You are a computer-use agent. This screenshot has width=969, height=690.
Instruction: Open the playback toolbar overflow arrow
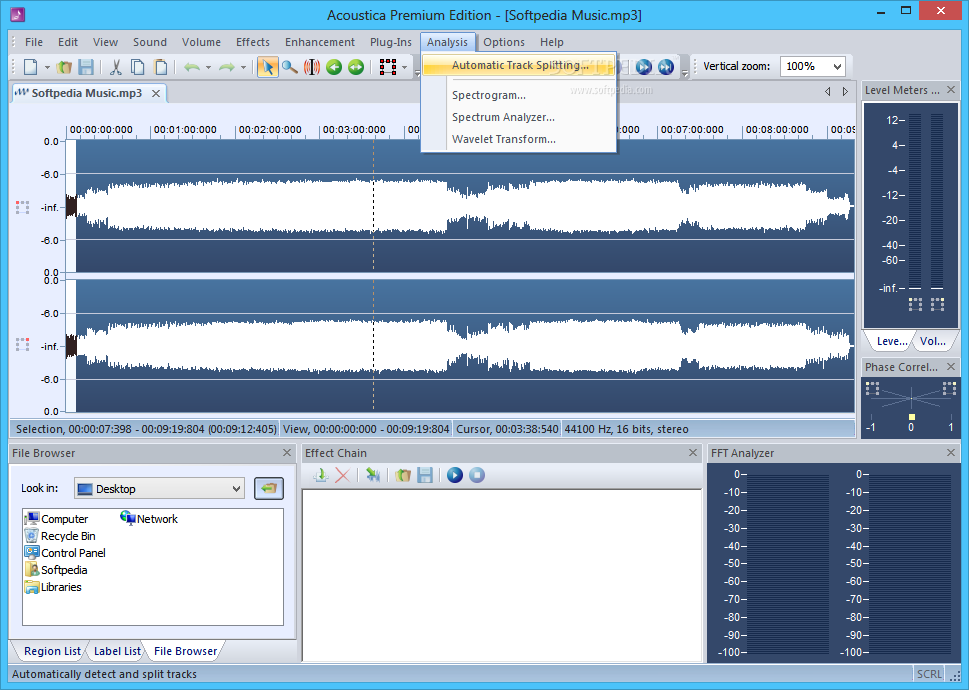[685, 73]
